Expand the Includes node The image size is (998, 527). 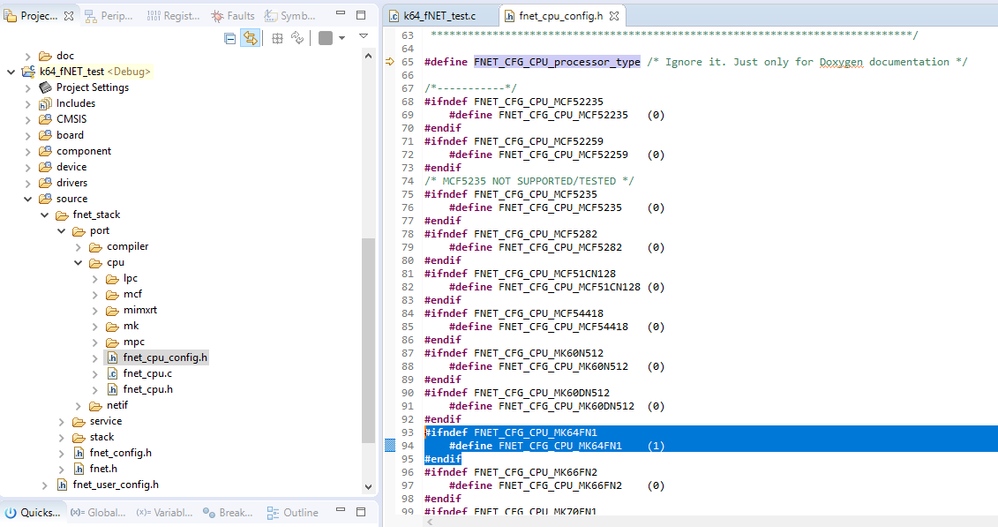(27, 104)
